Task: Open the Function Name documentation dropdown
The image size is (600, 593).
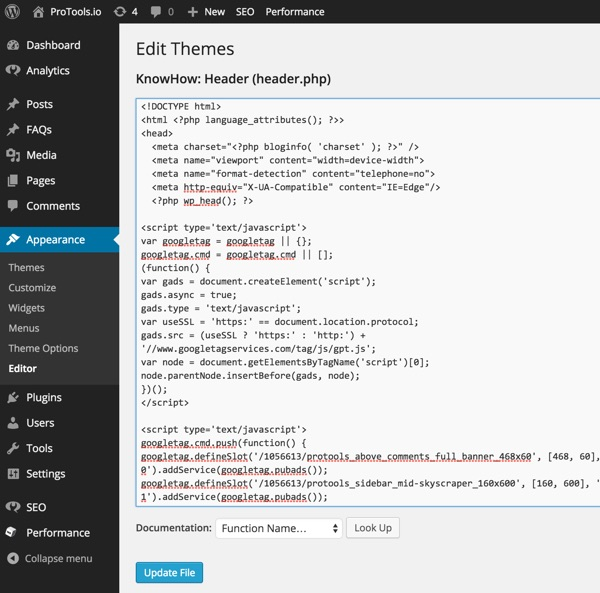Action: [x=279, y=528]
